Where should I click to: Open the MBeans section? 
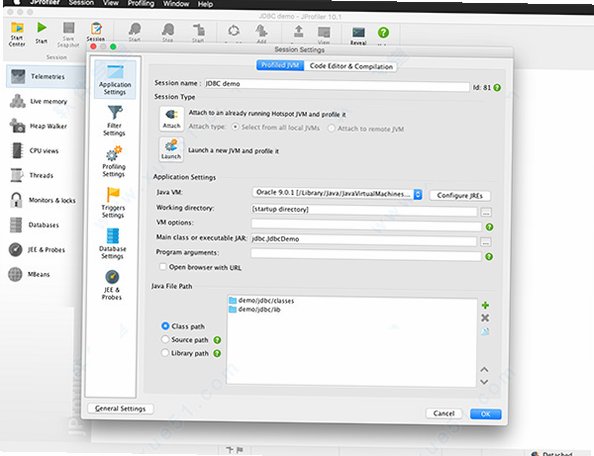tap(29, 274)
